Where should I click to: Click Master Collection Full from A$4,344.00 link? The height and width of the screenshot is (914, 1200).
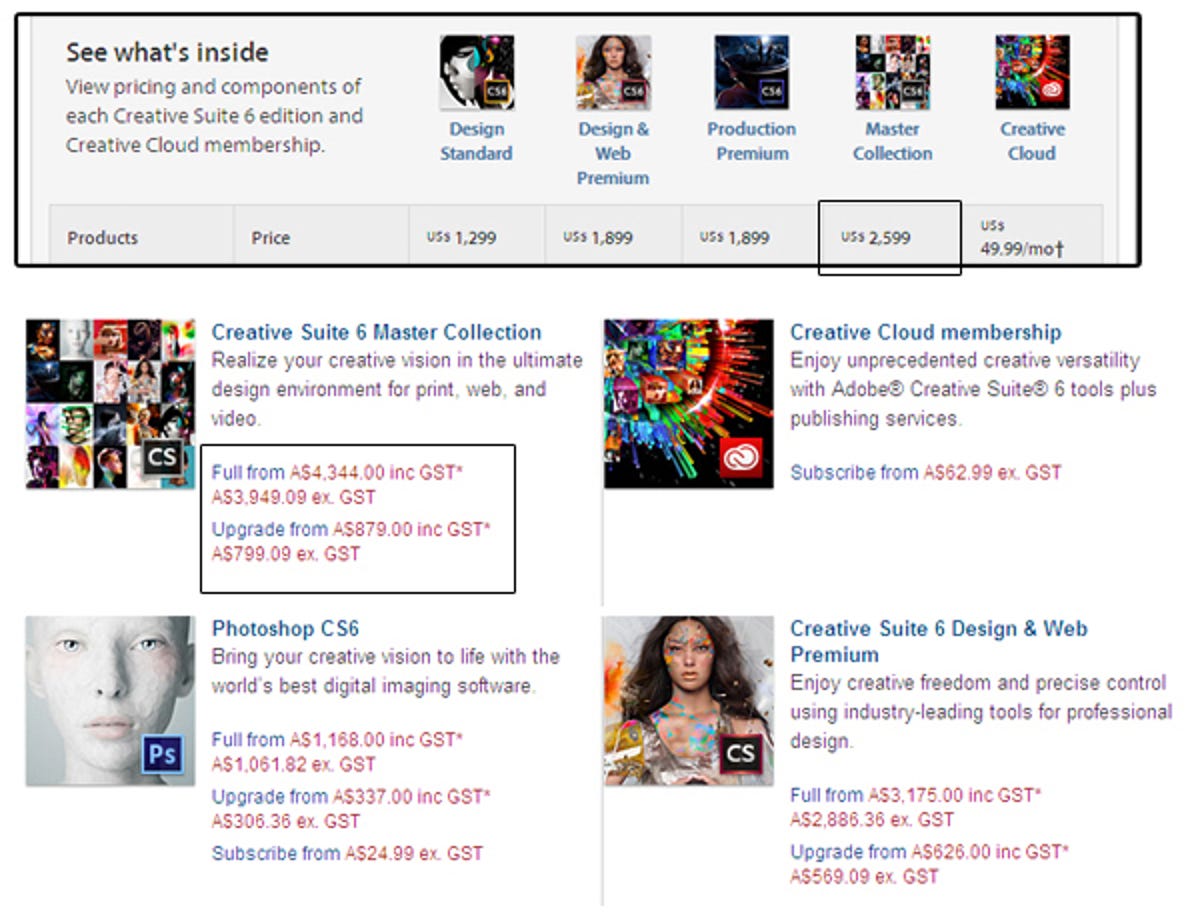pos(337,472)
